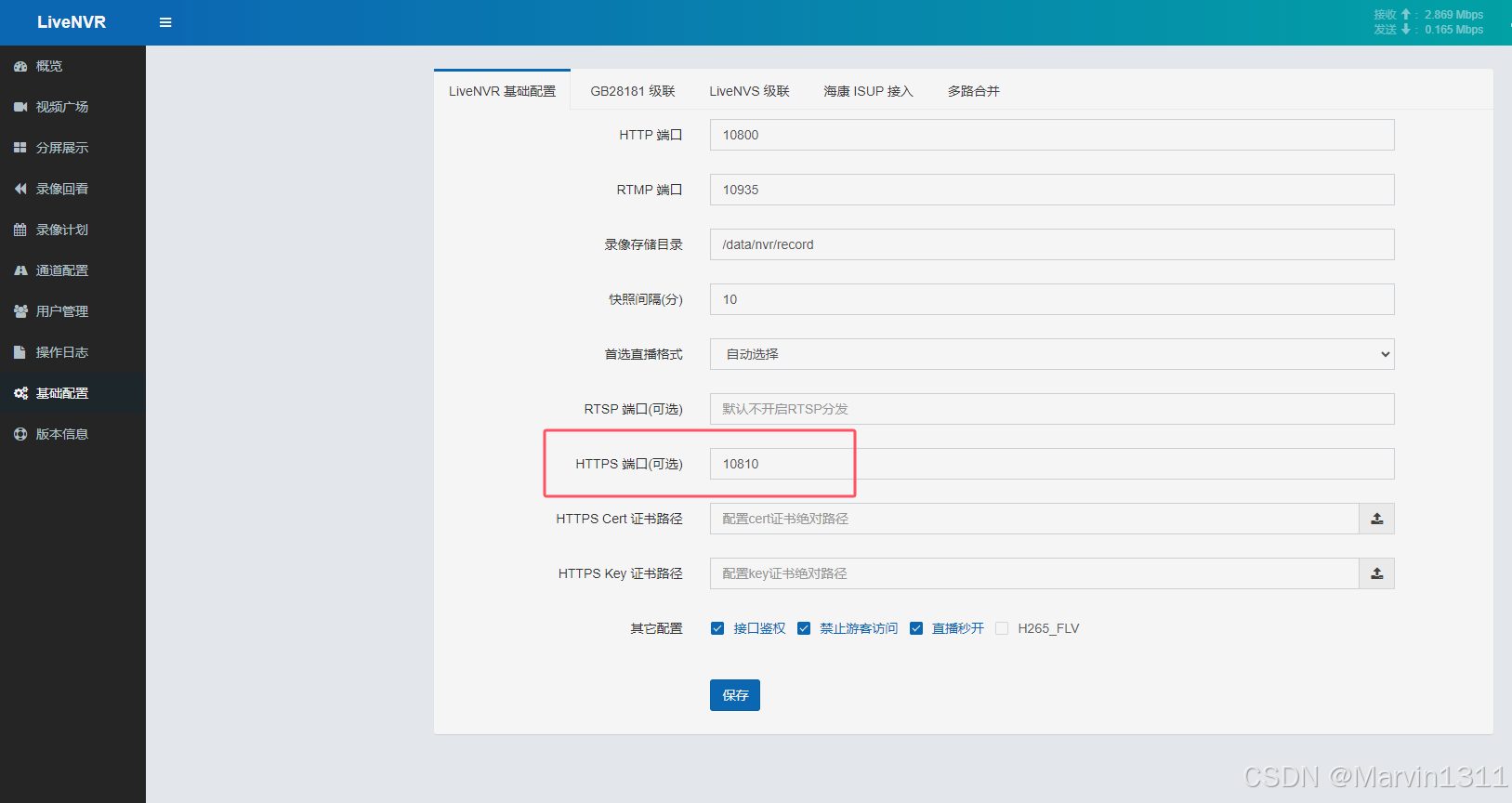The width and height of the screenshot is (1512, 803).
Task: Click the 操作日志 file icon
Action: point(20,352)
